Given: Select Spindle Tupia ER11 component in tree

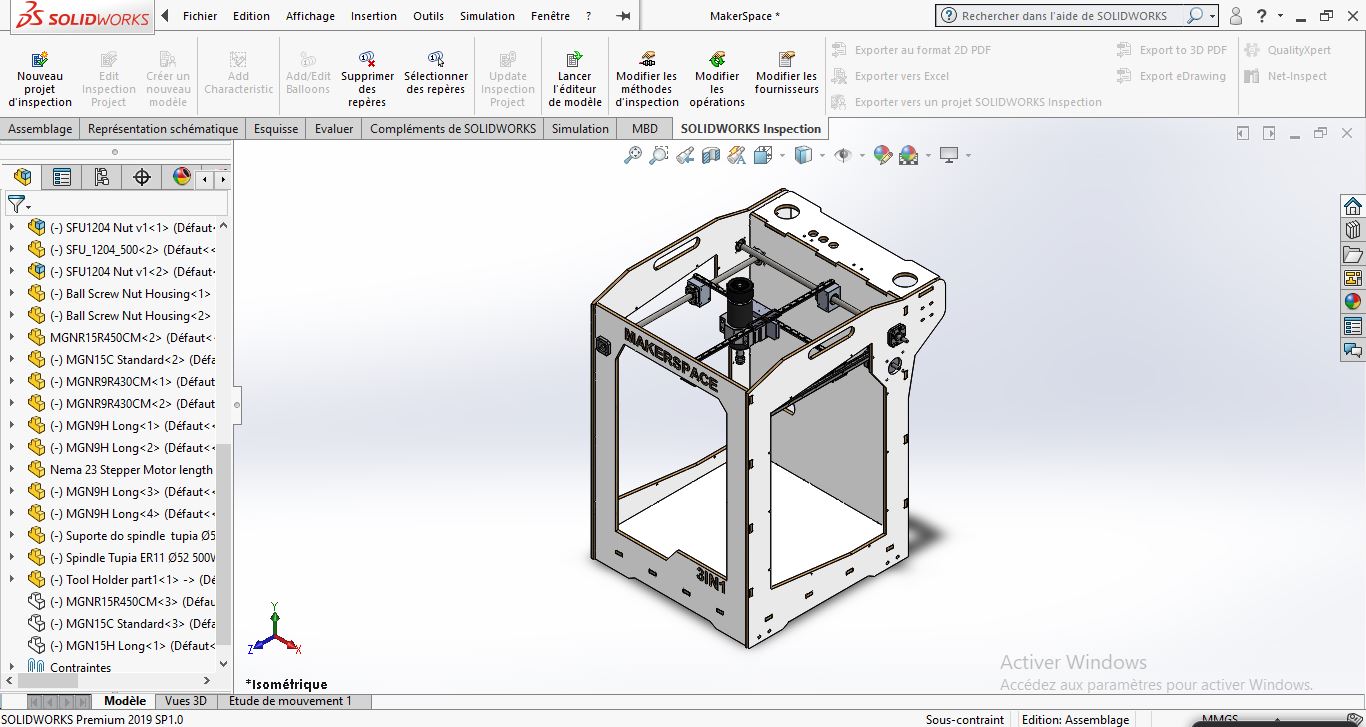Looking at the screenshot, I should pyautogui.click(x=122, y=557).
